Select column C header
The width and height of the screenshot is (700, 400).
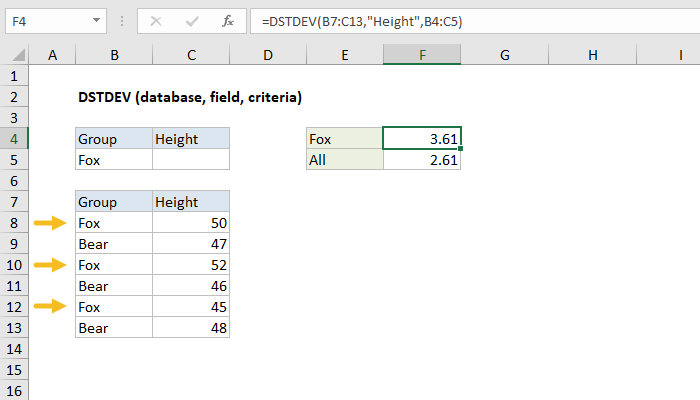point(191,55)
